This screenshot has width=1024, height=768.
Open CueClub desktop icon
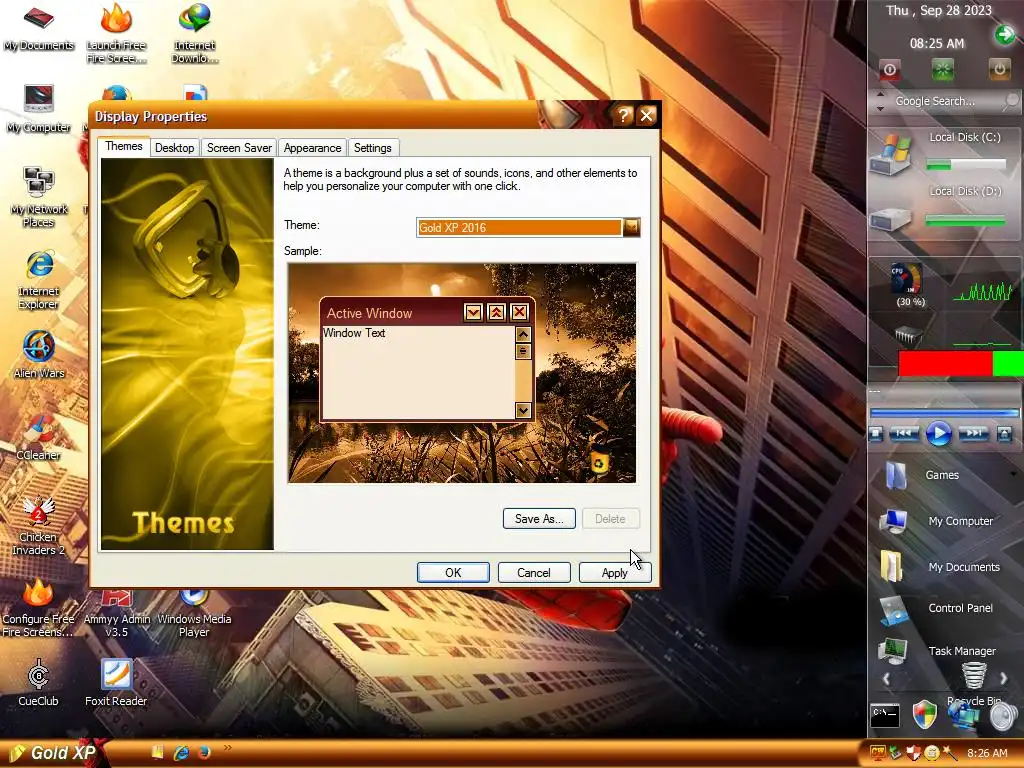click(39, 683)
